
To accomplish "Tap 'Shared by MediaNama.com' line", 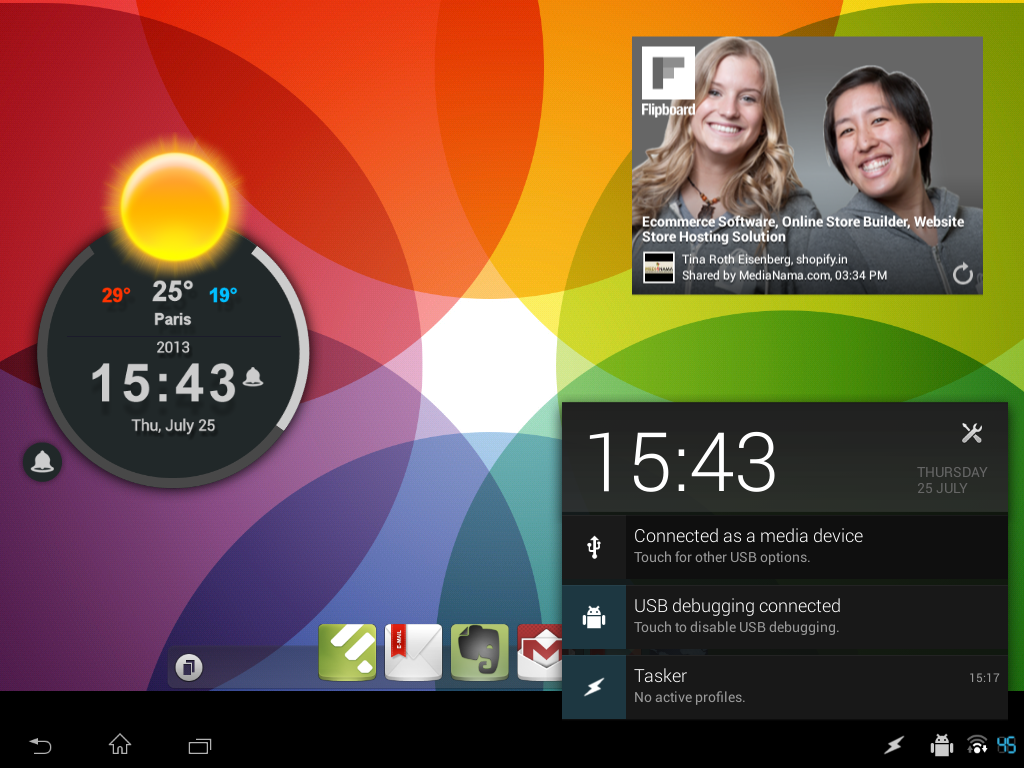I will [784, 276].
